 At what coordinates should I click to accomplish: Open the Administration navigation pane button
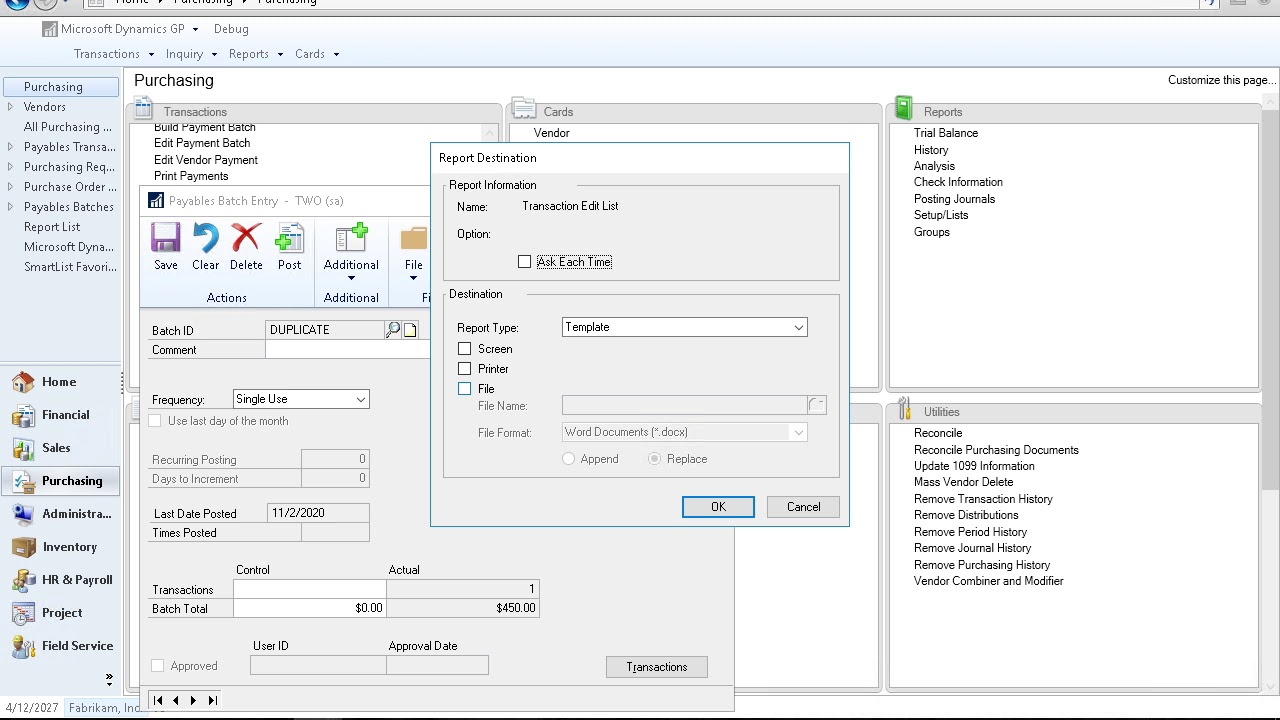pos(60,514)
